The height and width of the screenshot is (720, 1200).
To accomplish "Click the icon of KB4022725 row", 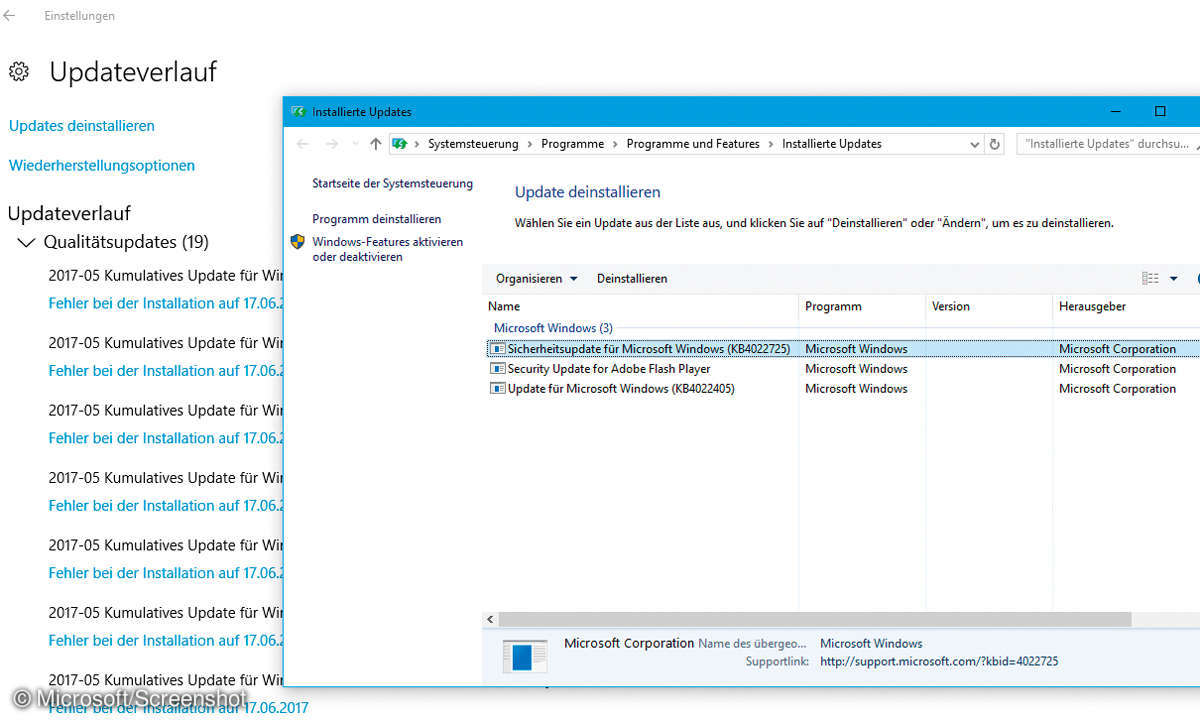I will (498, 349).
